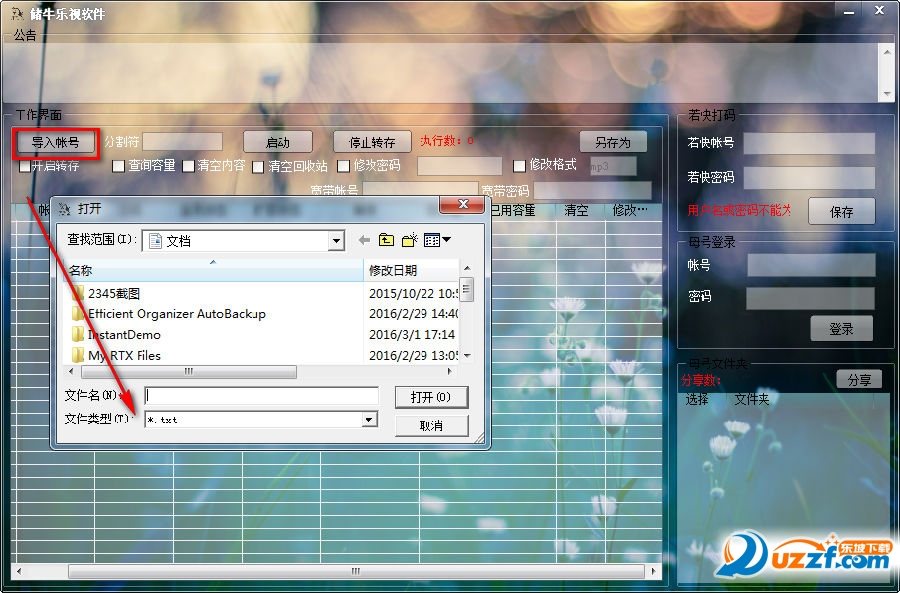This screenshot has height=593, width=900.
Task: Click the 取消 button in dialog
Action: tap(432, 425)
